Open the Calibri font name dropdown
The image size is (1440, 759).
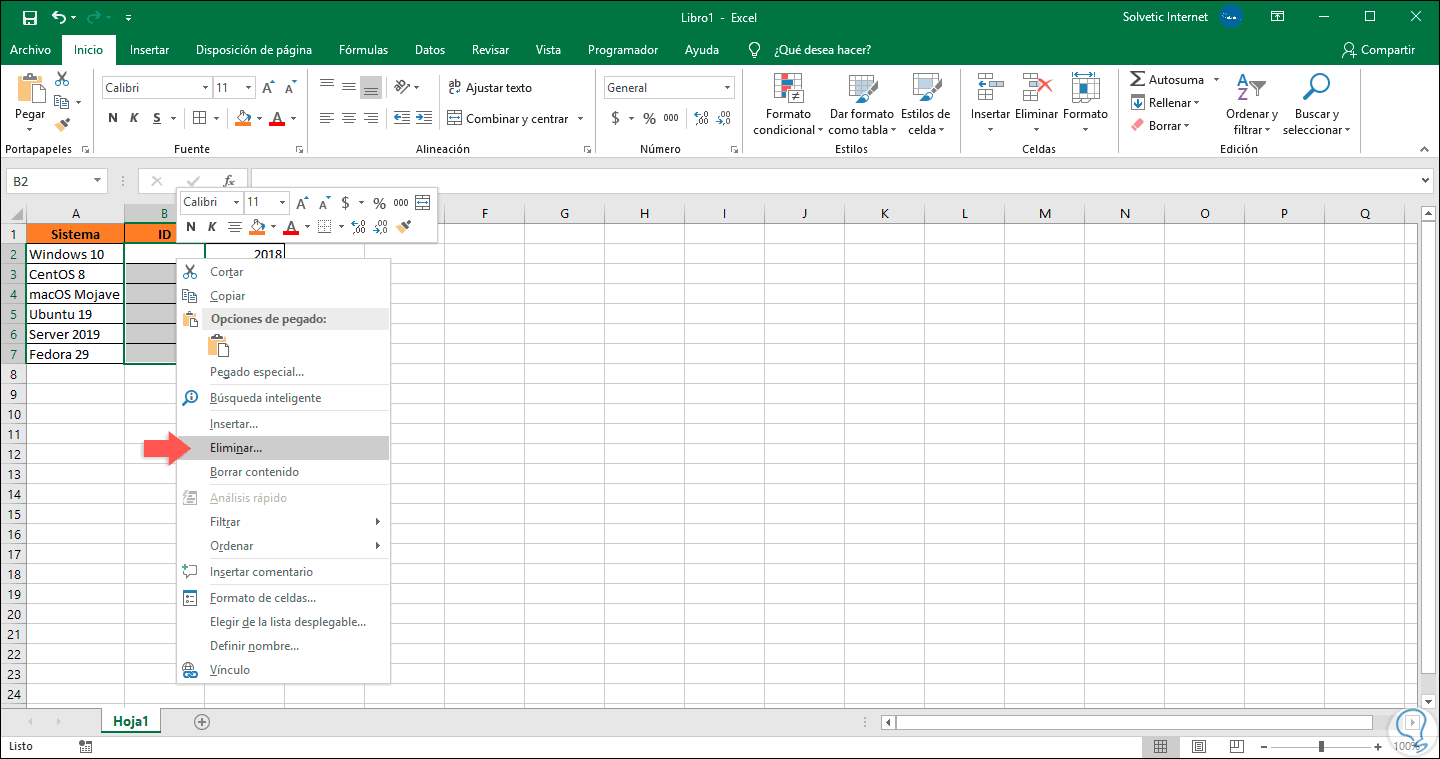coord(205,88)
